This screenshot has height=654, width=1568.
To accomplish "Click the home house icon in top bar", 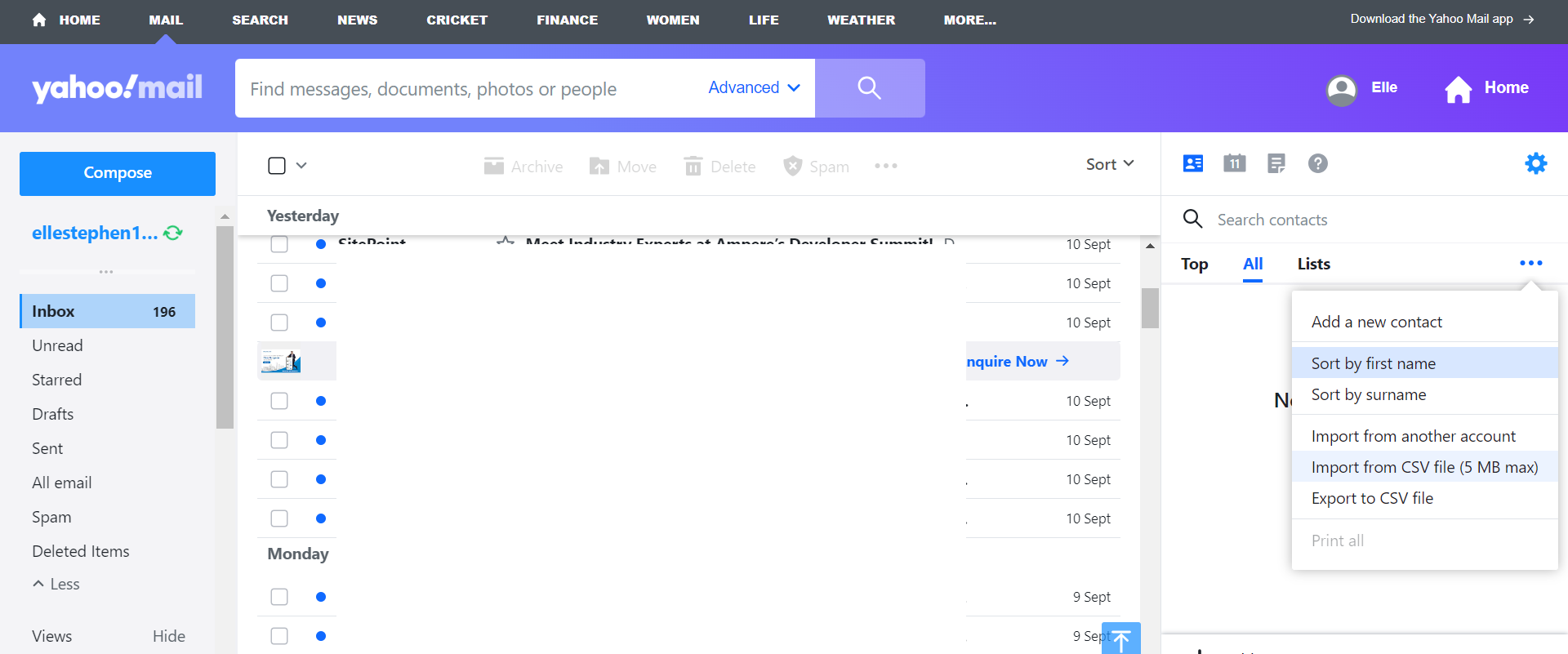I will (39, 20).
